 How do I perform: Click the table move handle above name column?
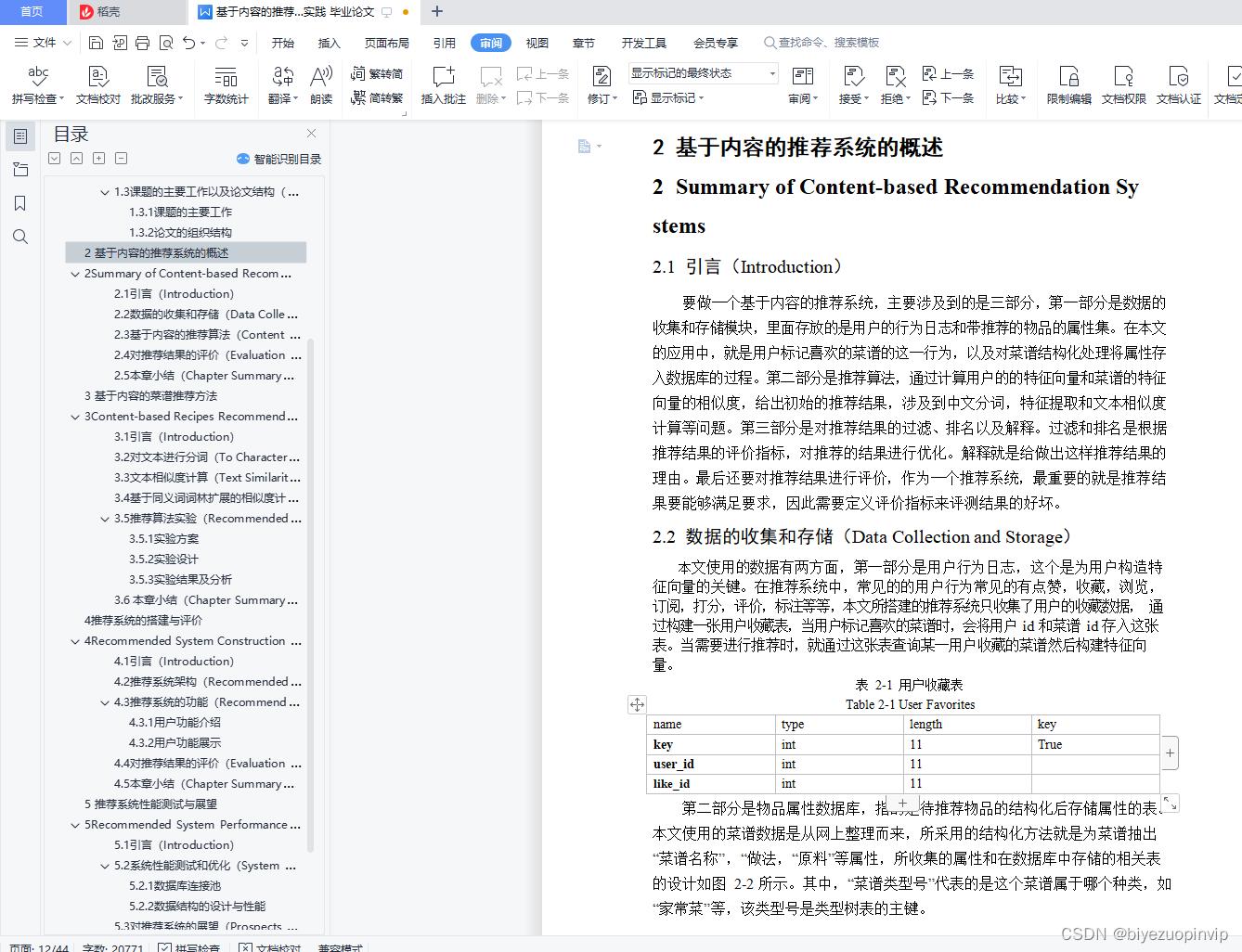pos(637,704)
